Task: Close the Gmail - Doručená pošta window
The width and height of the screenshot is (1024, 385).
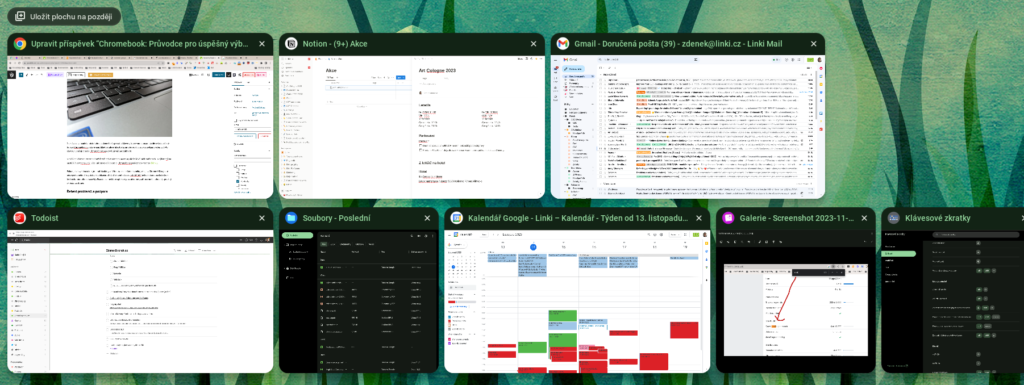Action: pos(813,44)
